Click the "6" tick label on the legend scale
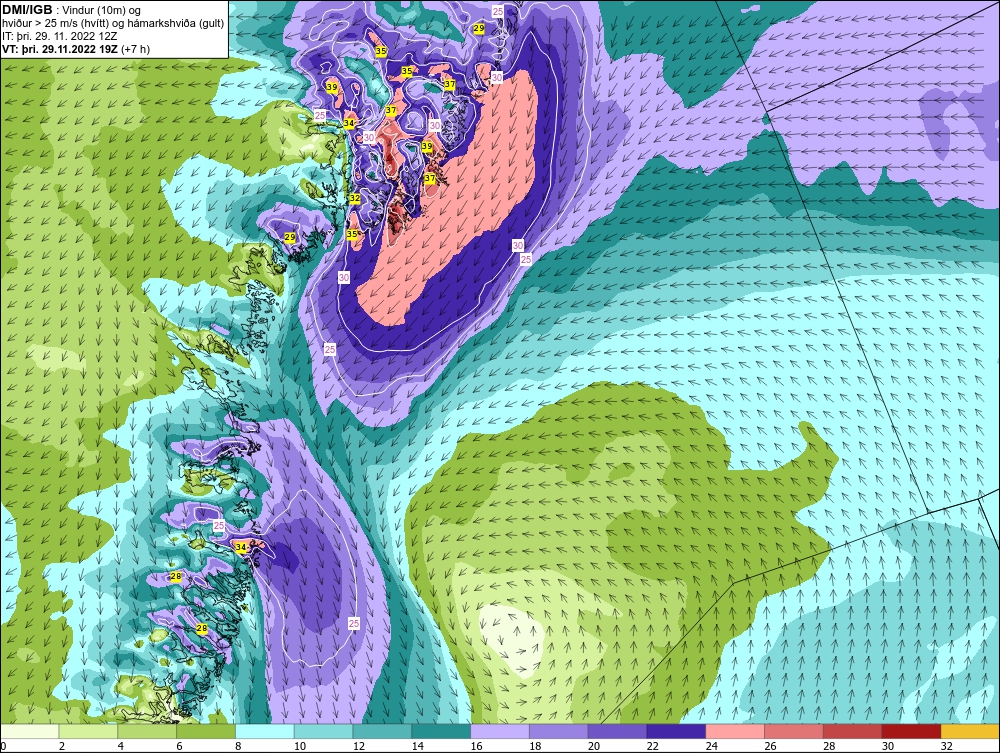This screenshot has height=753, width=1000. (x=179, y=746)
